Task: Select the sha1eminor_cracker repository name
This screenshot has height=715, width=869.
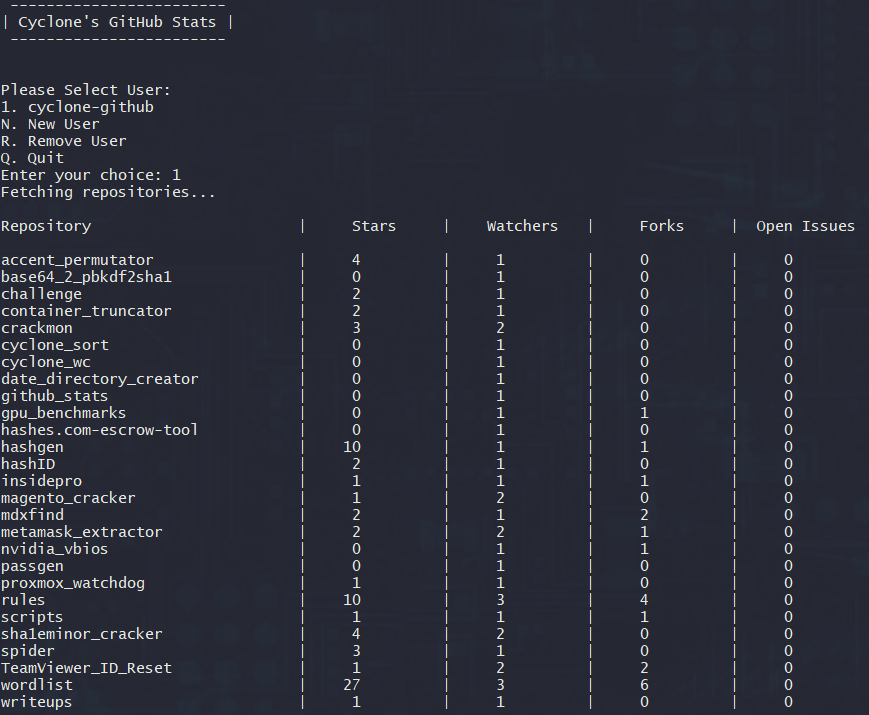Action: 82,634
